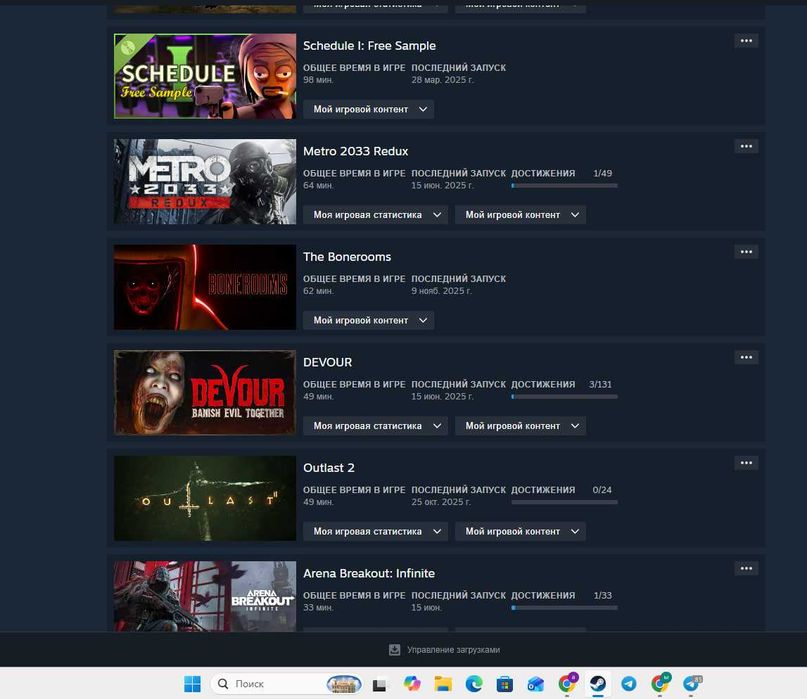Click the '28 мар. 2025 г.' last launch date
Viewport: 807px width, 699px height.
(x=442, y=80)
